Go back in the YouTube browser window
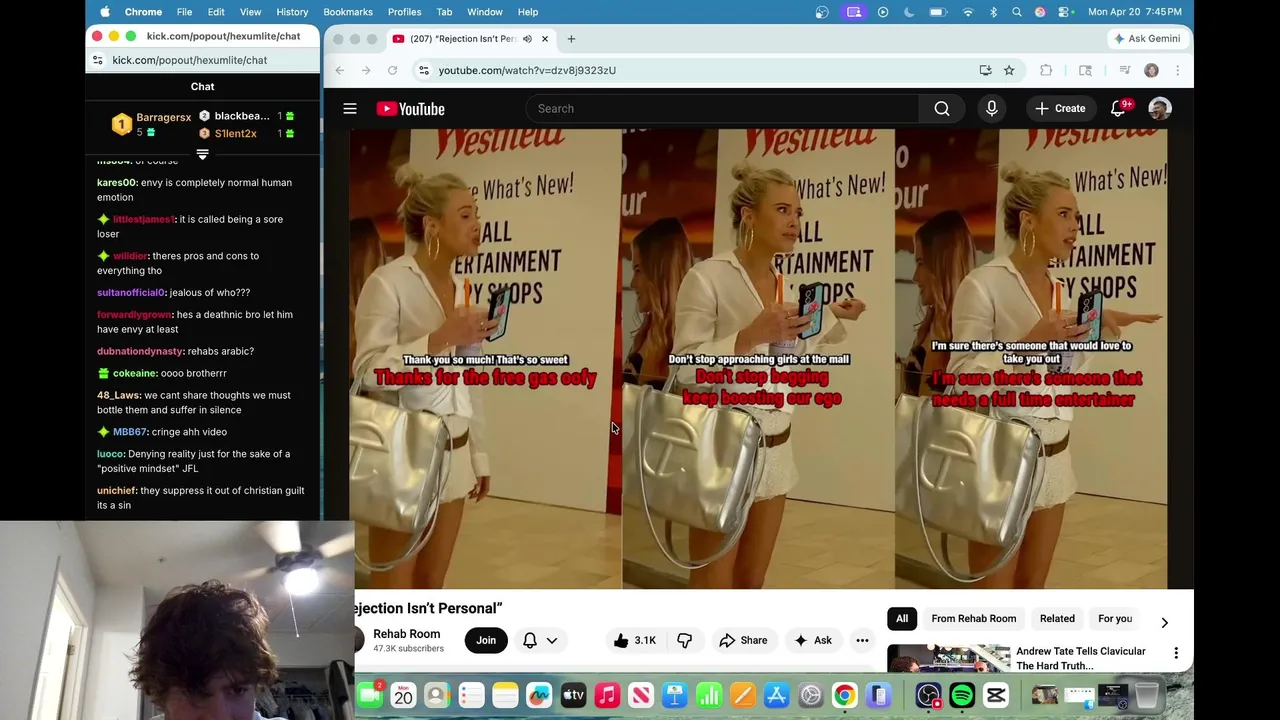1280x720 pixels. click(x=340, y=70)
